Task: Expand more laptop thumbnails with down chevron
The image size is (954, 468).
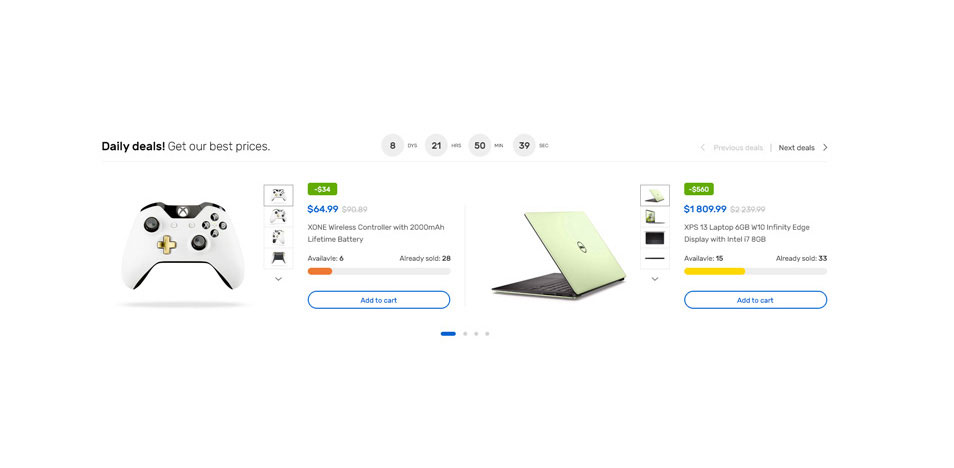Action: point(655,279)
